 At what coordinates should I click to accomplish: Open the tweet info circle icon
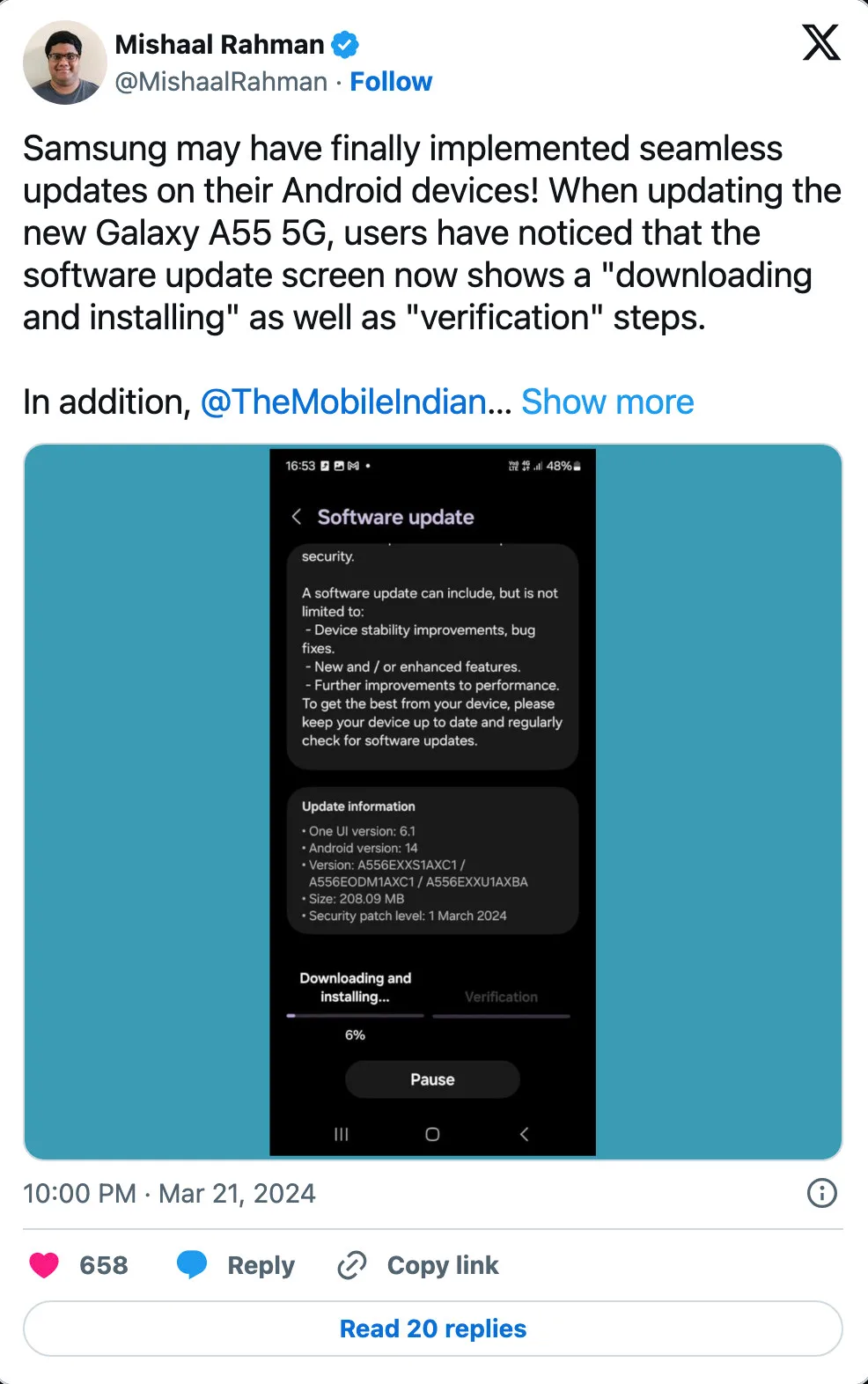pos(822,1193)
